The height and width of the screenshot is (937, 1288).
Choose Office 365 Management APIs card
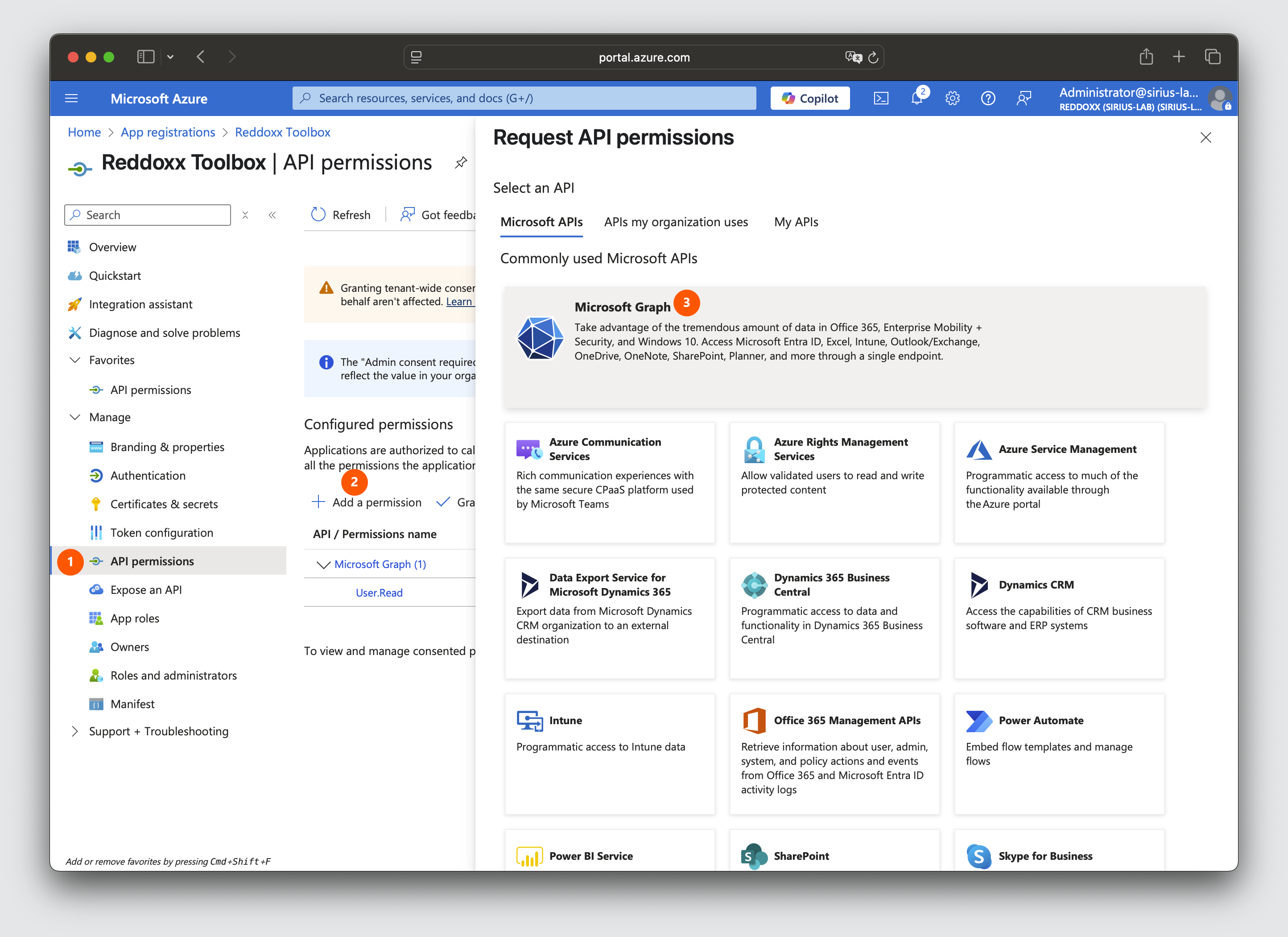tap(834, 754)
